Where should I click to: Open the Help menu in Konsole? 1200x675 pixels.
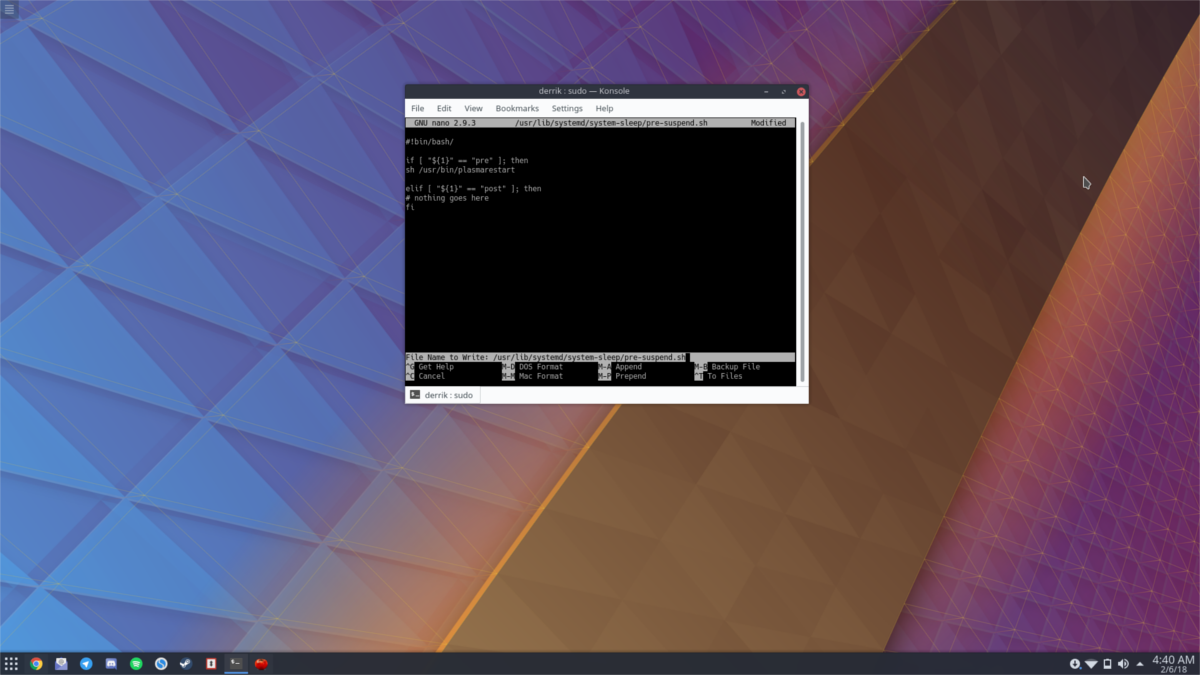pyautogui.click(x=604, y=108)
